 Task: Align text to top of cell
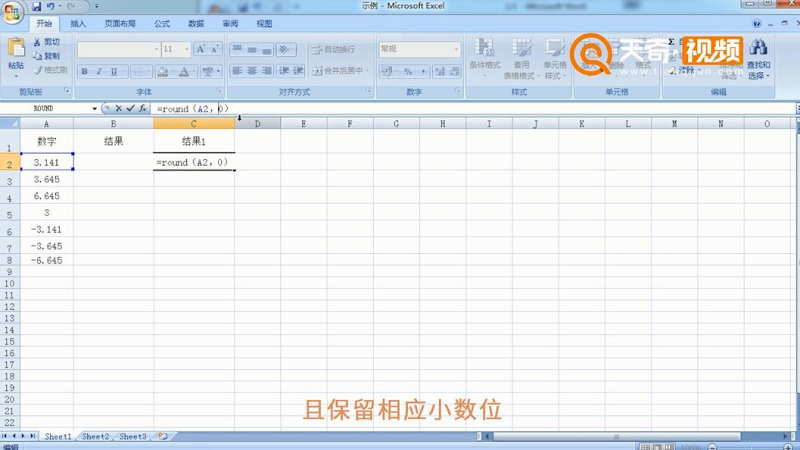click(x=237, y=49)
